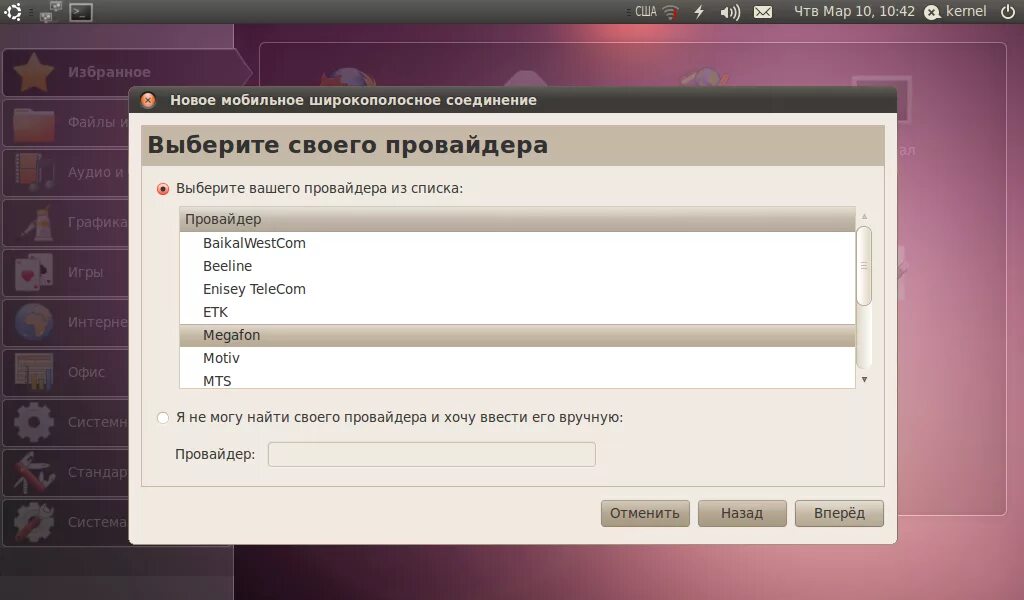This screenshot has height=600, width=1024.
Task: Click the power bolt indicator in top panel
Action: 700,12
